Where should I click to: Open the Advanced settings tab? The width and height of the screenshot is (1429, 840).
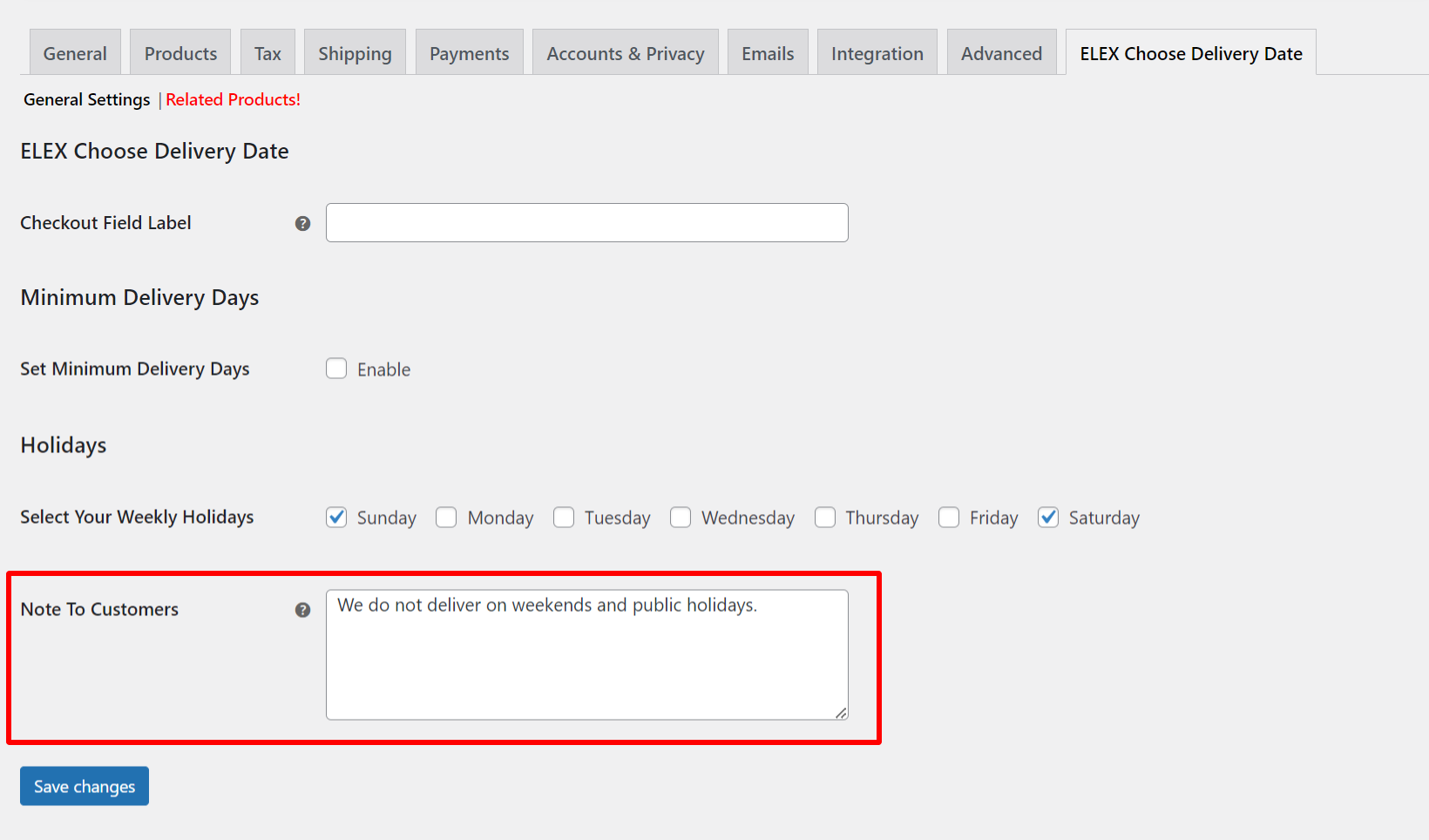(1001, 52)
